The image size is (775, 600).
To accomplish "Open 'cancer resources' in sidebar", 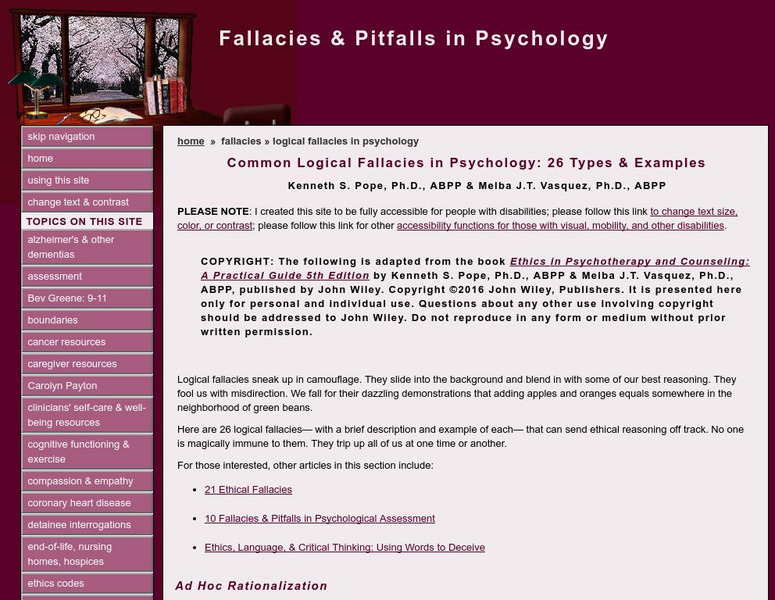I will point(87,342).
